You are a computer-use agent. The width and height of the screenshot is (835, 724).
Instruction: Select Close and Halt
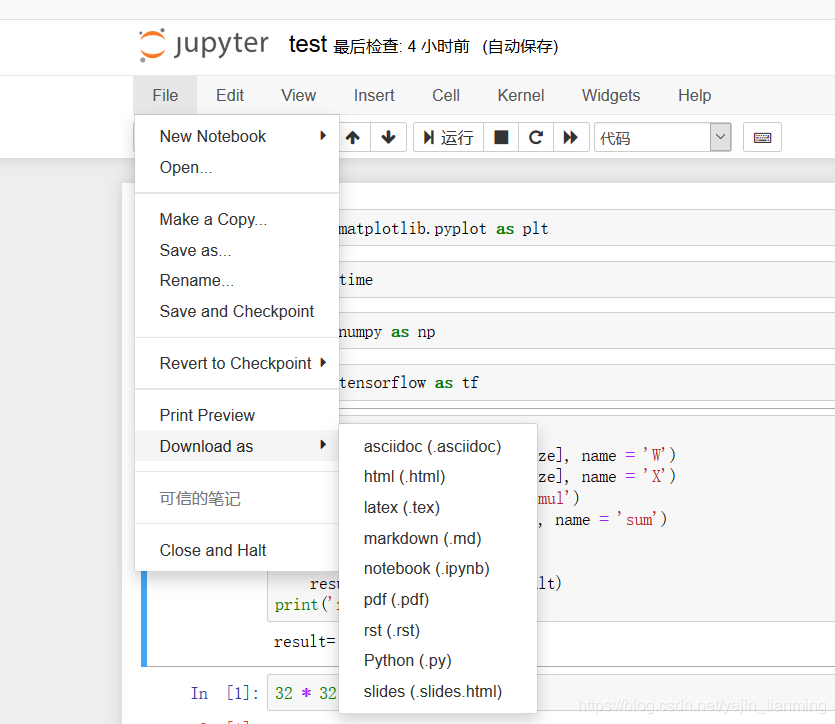(x=237, y=550)
